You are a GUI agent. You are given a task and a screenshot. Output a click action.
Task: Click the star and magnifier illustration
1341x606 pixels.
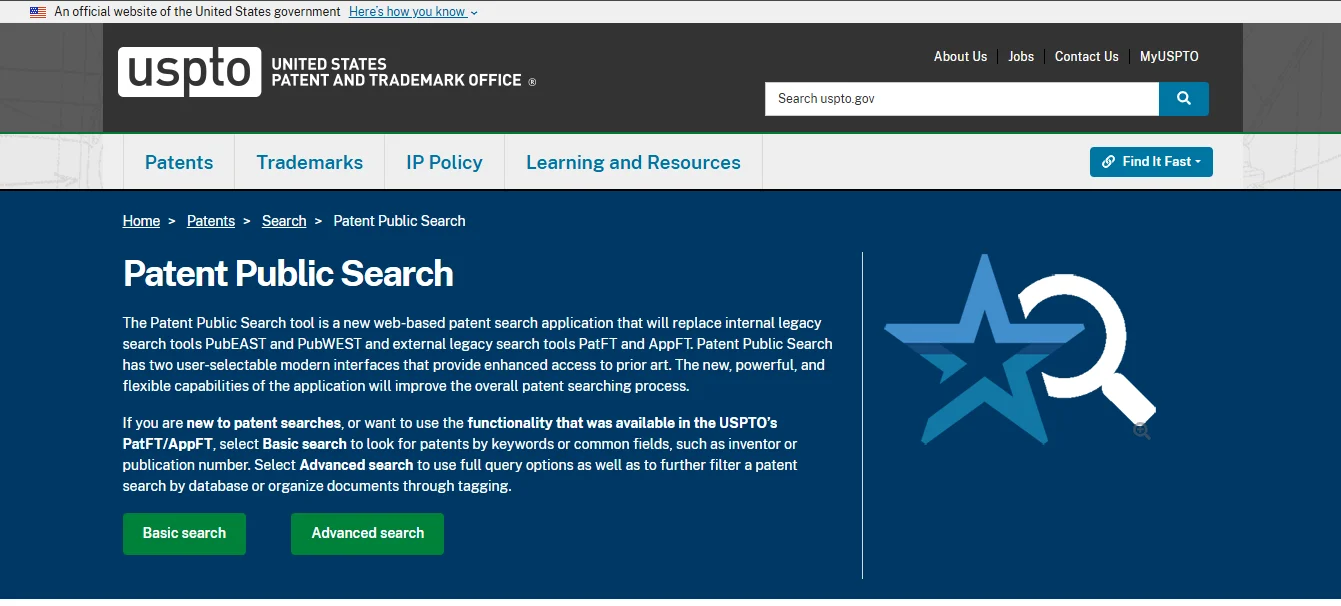1020,348
